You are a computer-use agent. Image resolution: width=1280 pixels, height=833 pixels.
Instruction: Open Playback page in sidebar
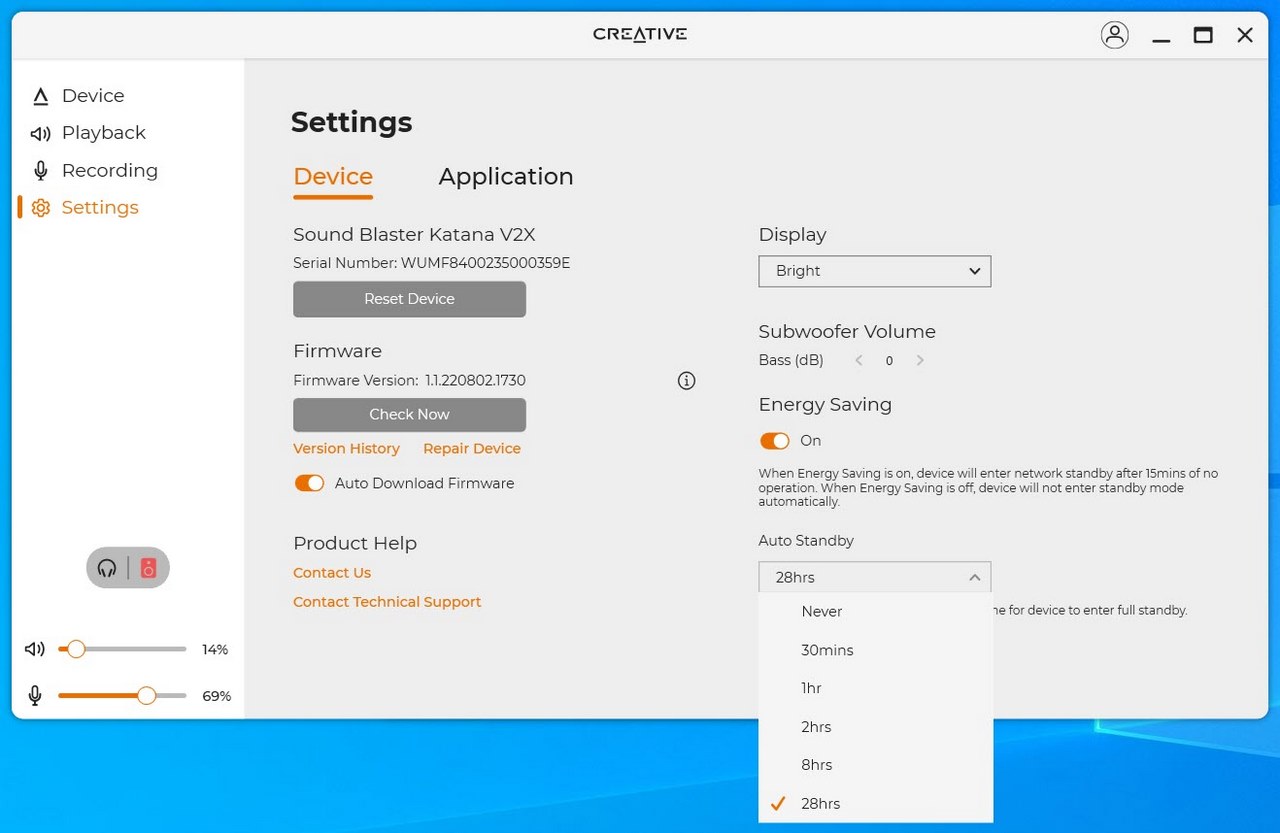point(104,133)
